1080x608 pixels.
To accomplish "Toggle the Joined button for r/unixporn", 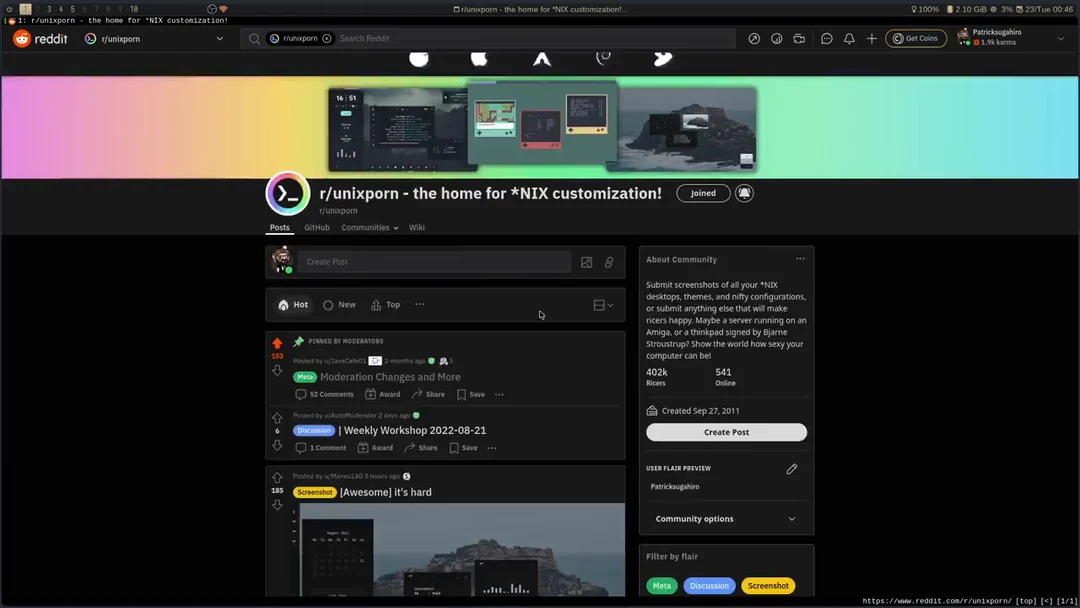I will 703,193.
